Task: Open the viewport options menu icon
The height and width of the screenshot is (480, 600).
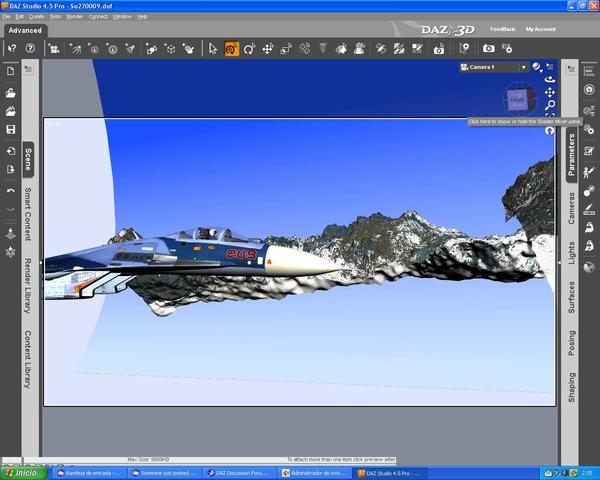Action: [549, 67]
